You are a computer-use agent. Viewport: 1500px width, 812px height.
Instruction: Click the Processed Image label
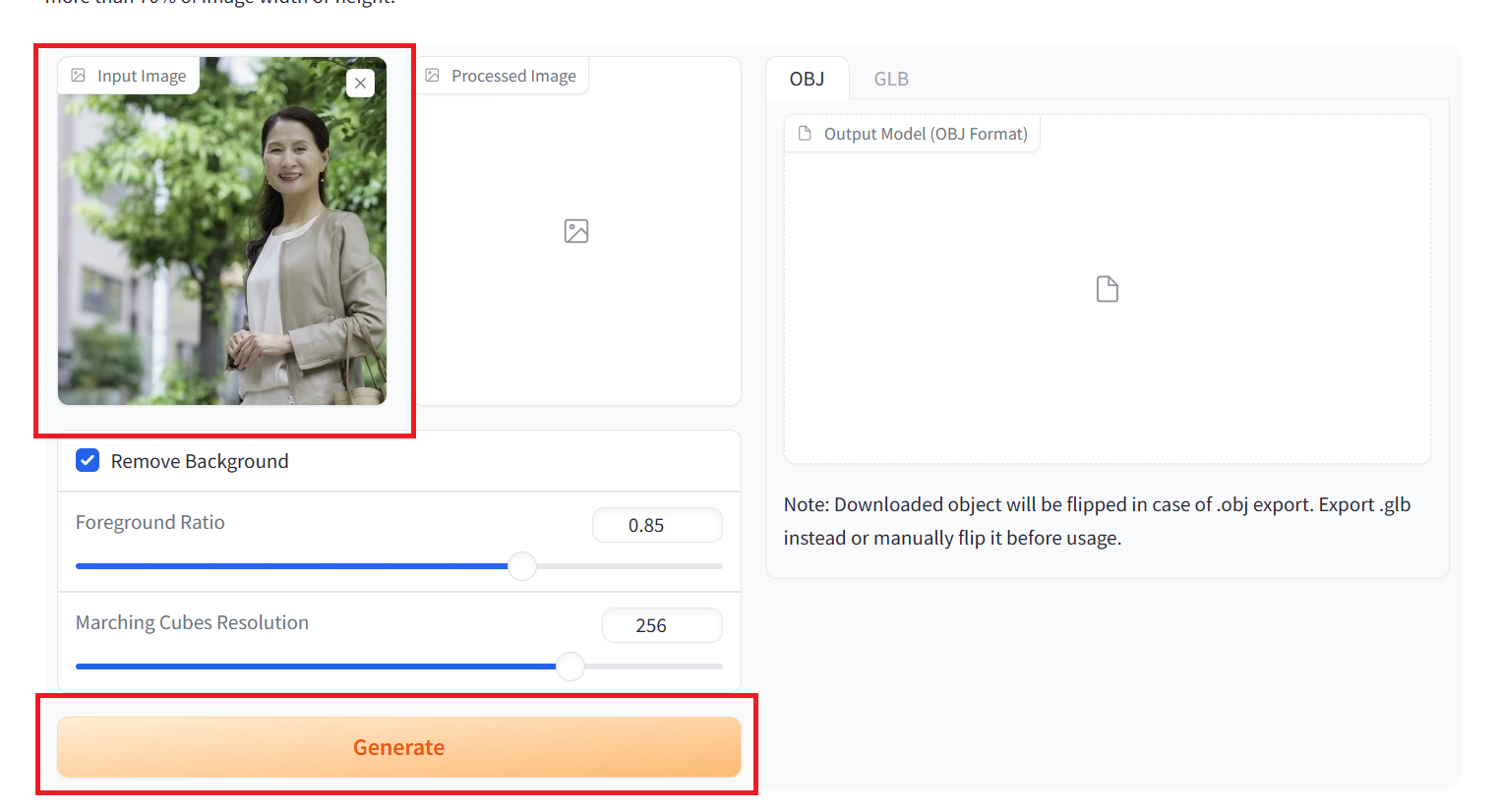[x=513, y=76]
